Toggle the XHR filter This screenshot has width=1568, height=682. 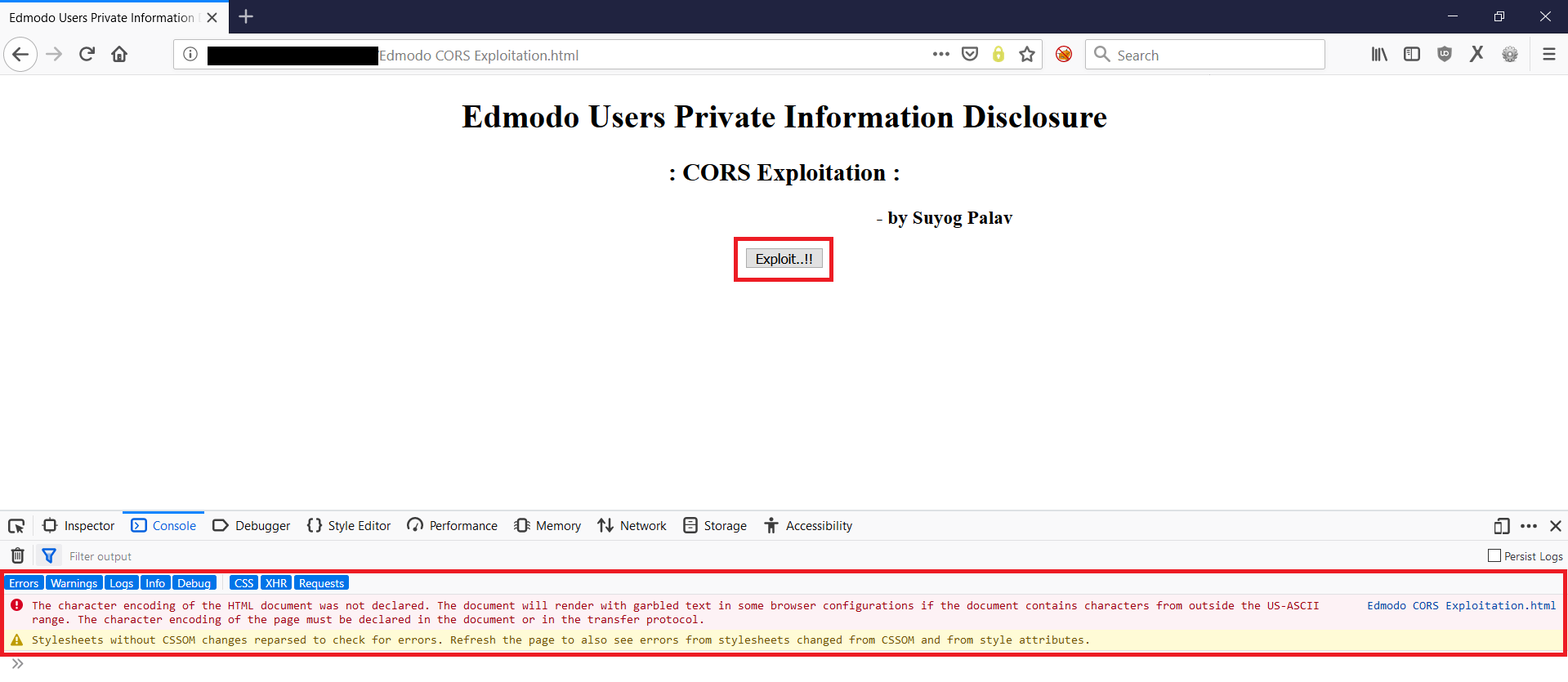click(x=276, y=583)
